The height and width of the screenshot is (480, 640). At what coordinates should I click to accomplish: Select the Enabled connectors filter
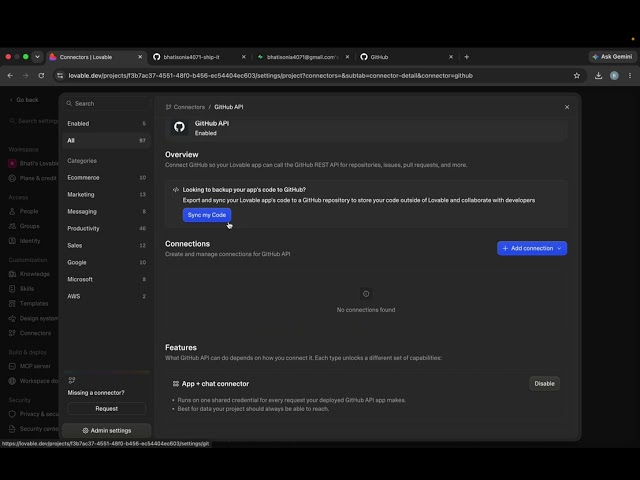107,123
